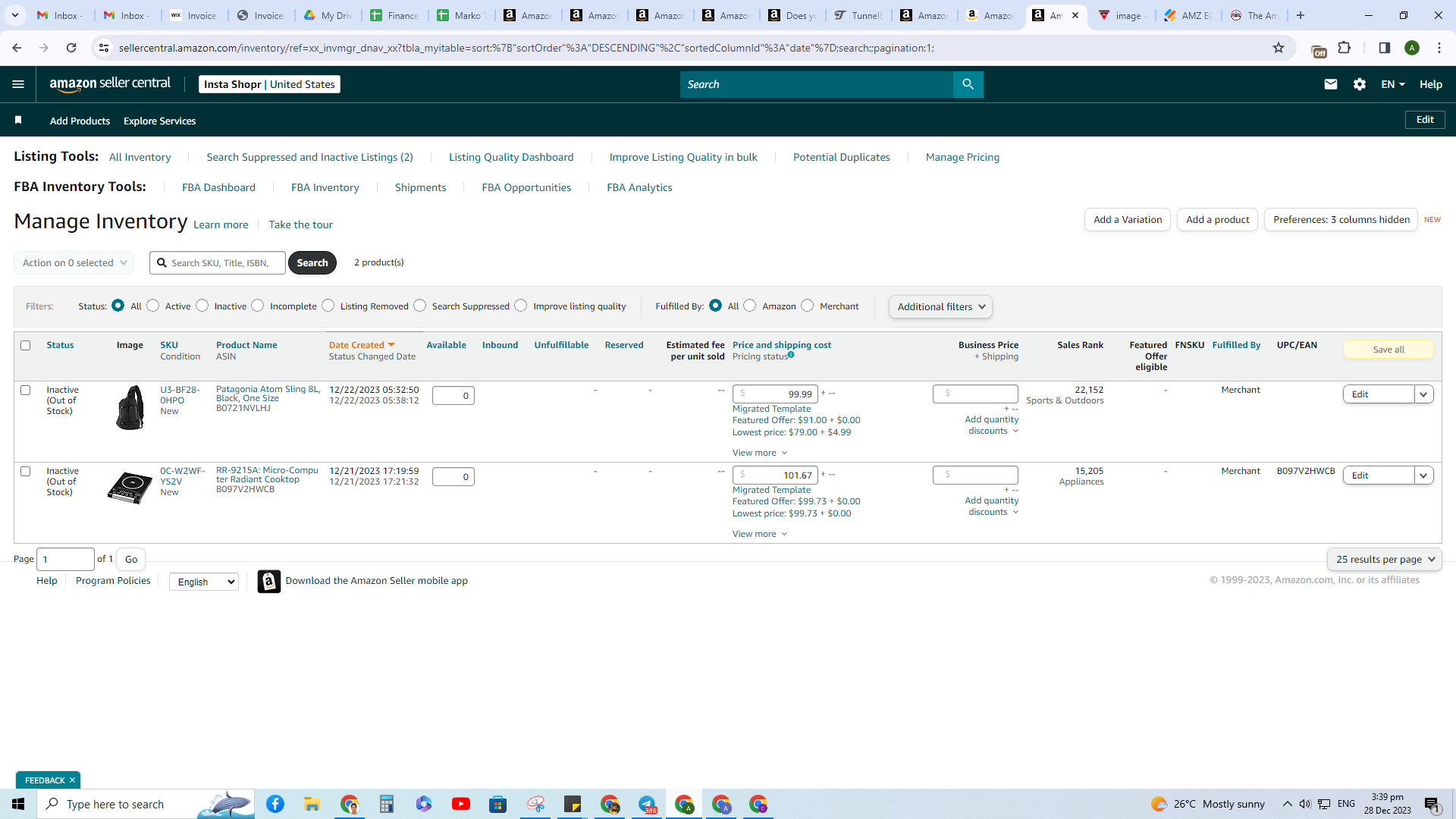Open Edit dropdown arrow for Cooktop row
Image resolution: width=1456 pixels, height=819 pixels.
(1423, 475)
